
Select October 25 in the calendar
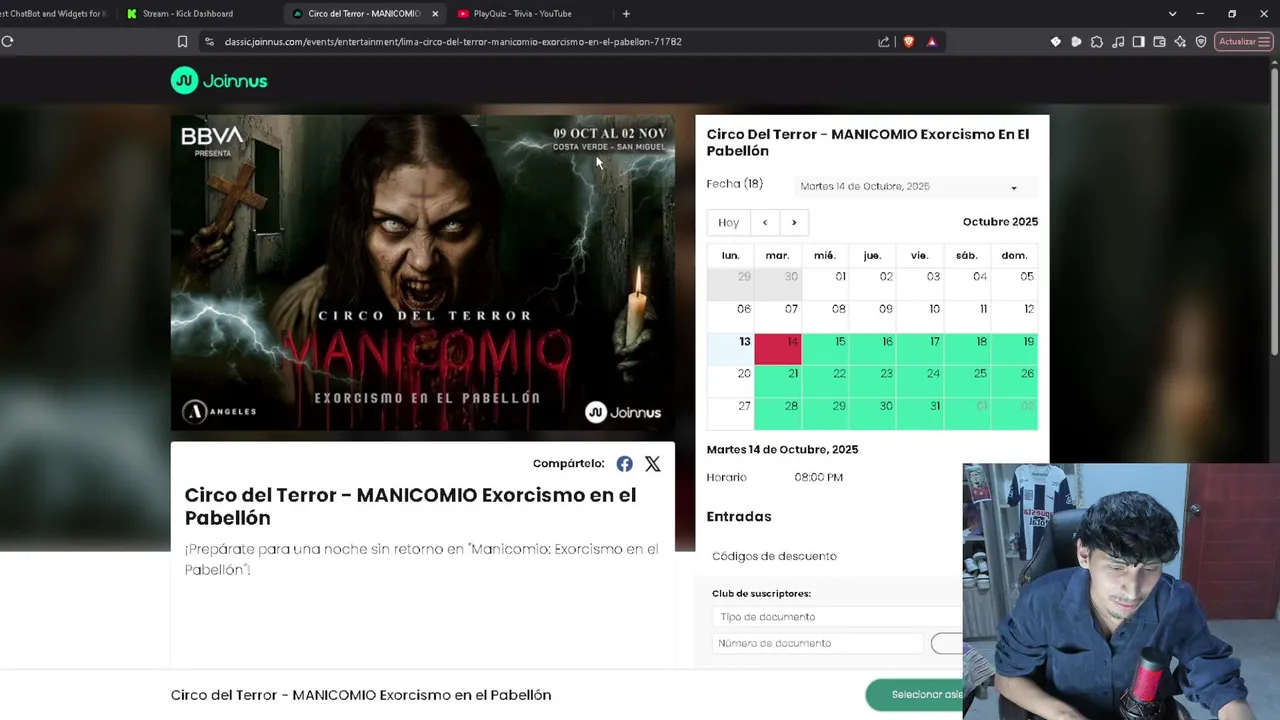pyautogui.click(x=966, y=382)
